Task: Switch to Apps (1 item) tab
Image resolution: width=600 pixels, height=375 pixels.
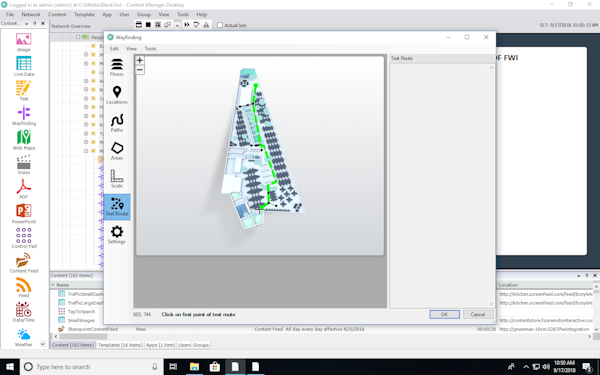Action: tap(160, 345)
